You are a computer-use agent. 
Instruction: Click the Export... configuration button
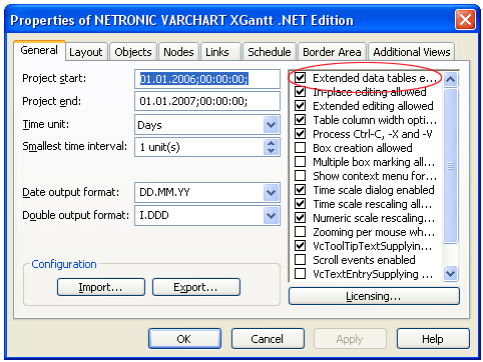click(x=196, y=287)
